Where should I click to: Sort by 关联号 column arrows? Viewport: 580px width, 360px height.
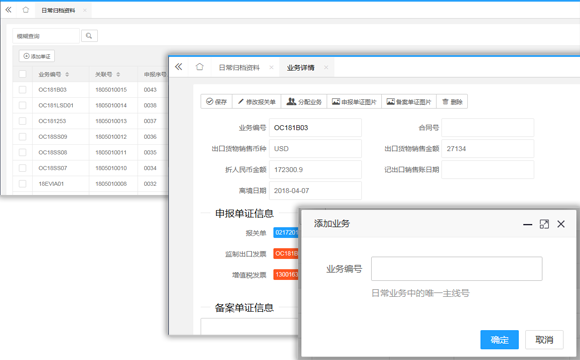pyautogui.click(x=118, y=74)
